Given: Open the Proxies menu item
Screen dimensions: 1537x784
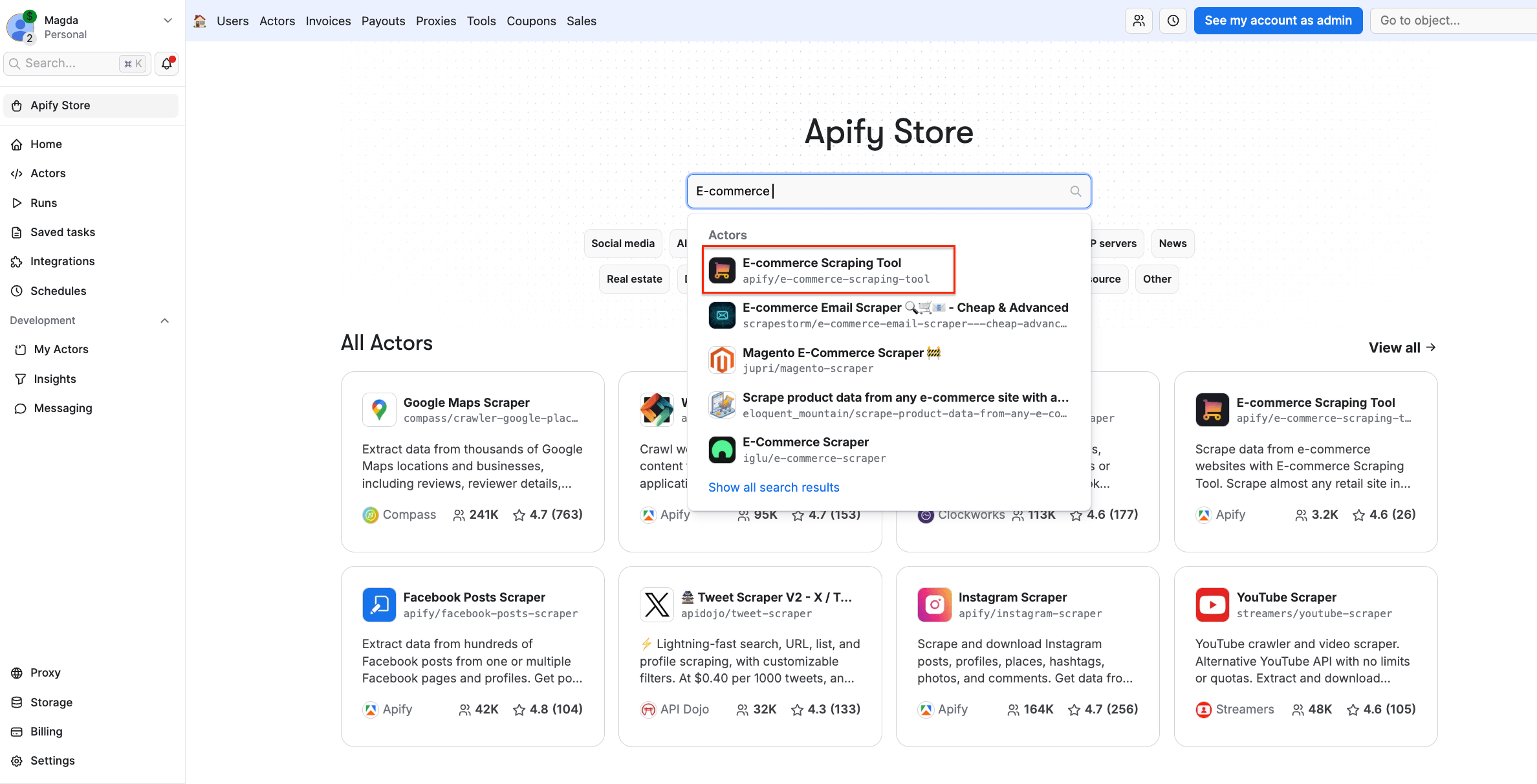Looking at the screenshot, I should 435,21.
